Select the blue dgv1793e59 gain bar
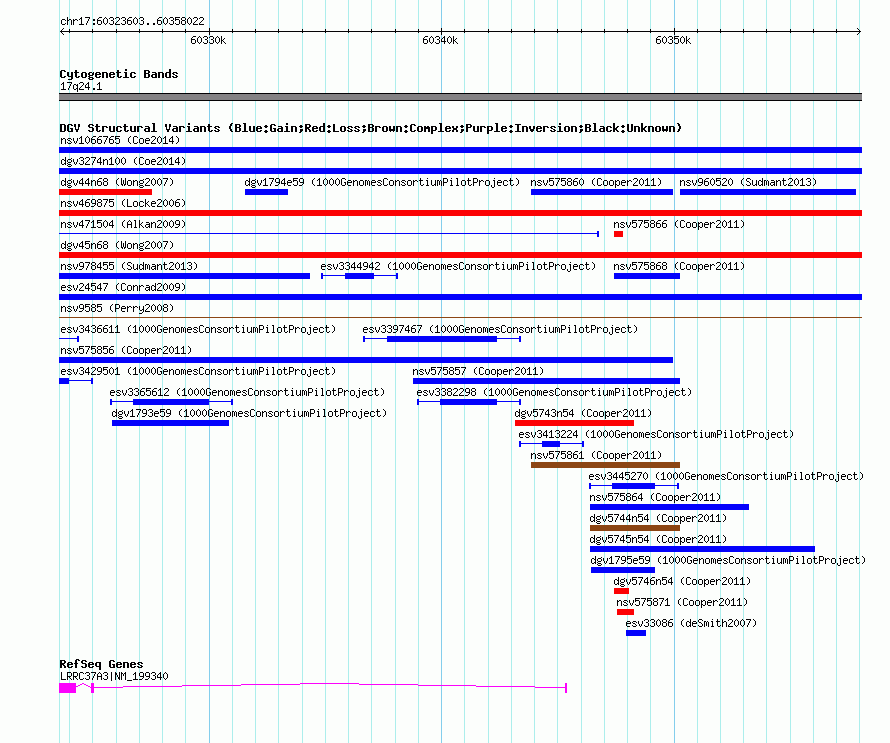 click(x=170, y=423)
